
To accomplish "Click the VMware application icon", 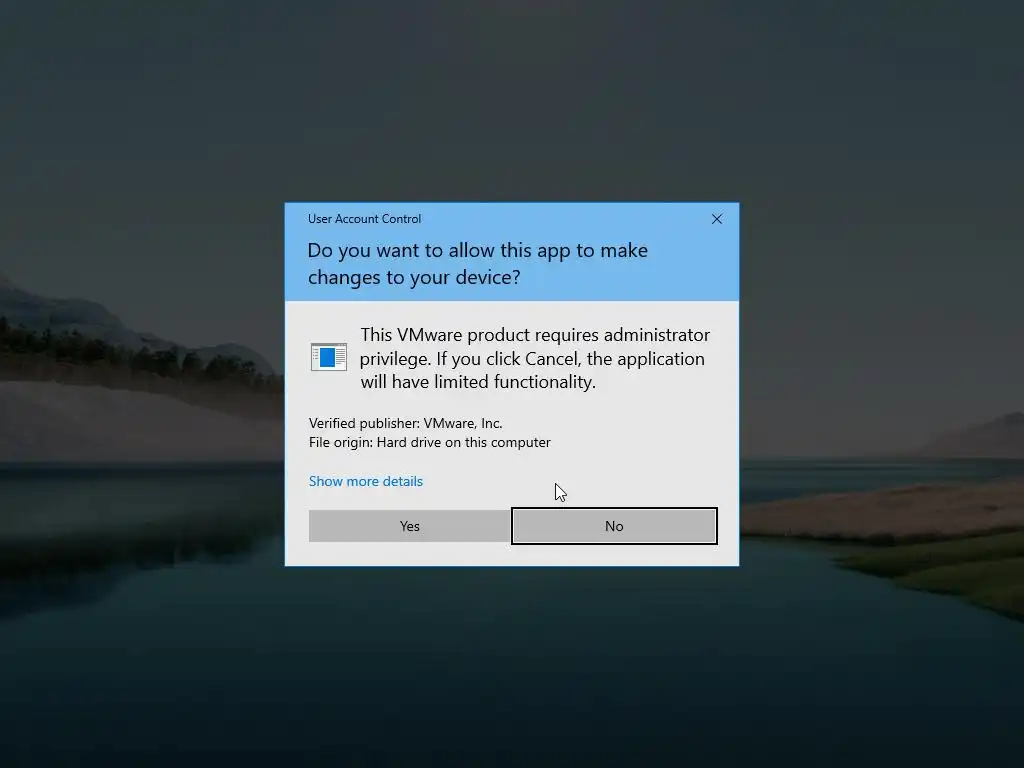I will point(328,357).
